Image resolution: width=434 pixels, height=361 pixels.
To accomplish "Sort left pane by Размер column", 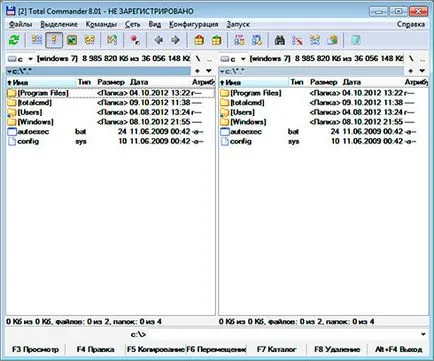I will 111,82.
